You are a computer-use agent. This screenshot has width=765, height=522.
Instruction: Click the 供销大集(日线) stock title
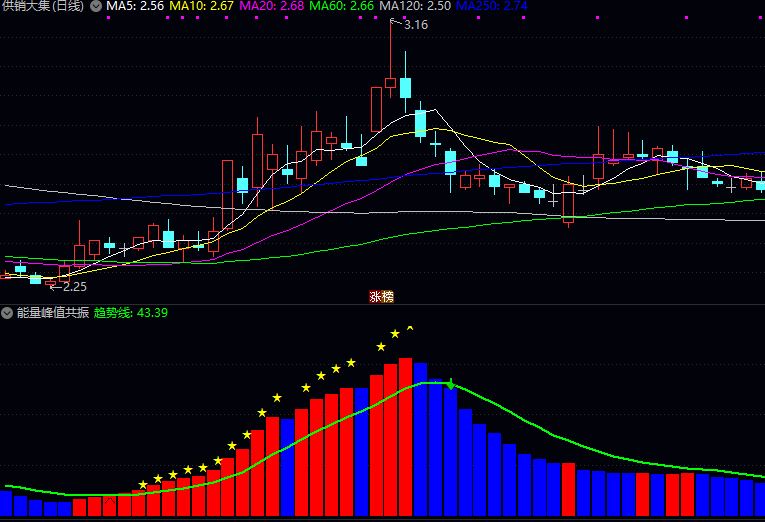click(x=43, y=6)
